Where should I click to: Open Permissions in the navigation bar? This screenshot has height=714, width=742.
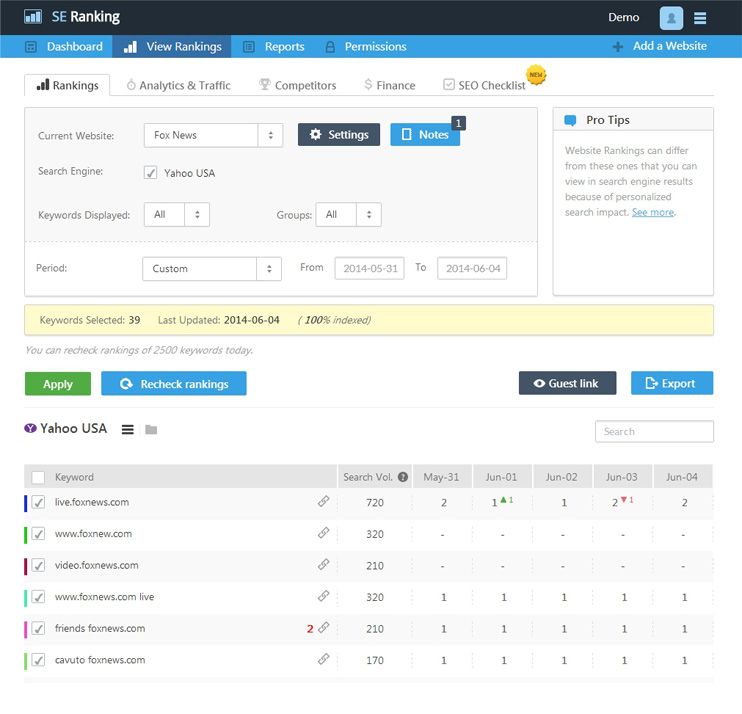(366, 46)
